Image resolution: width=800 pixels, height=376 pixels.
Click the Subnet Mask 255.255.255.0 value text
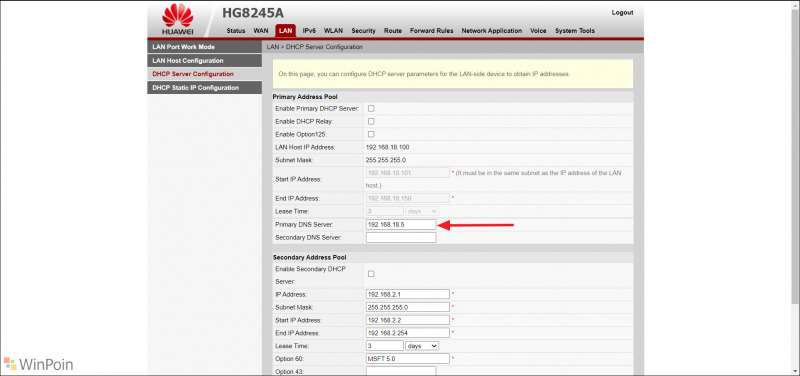pos(387,160)
